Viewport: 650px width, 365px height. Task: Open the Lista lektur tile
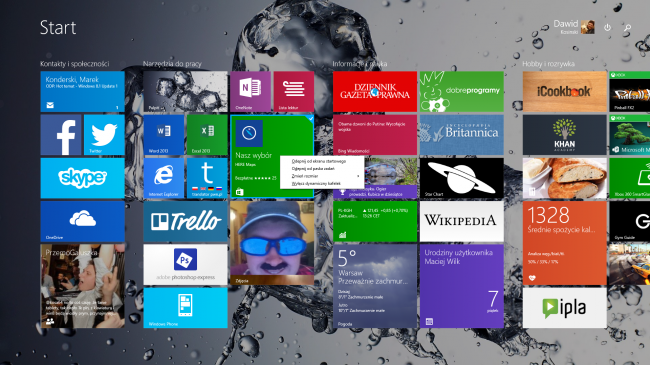293,91
